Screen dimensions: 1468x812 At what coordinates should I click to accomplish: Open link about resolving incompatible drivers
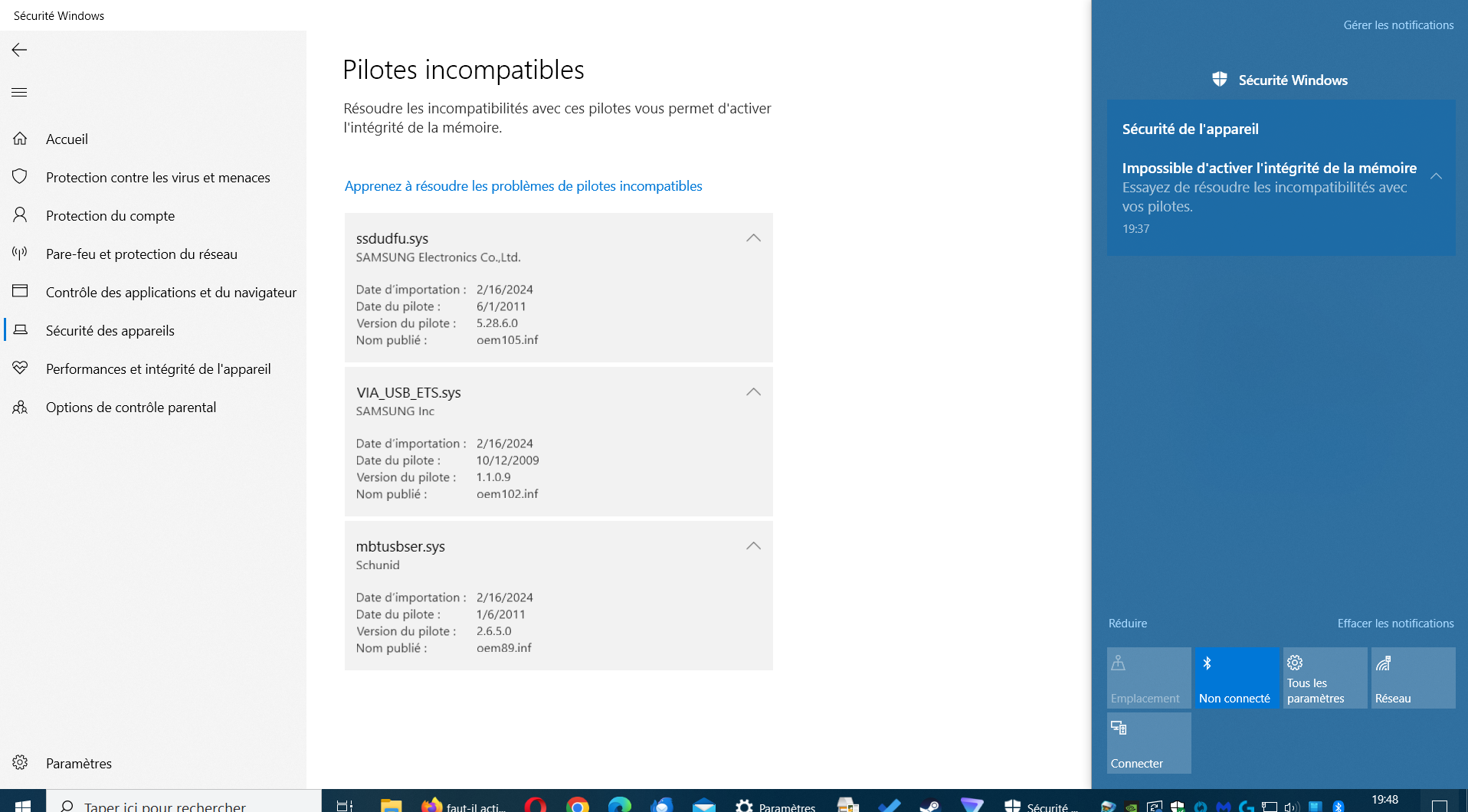[x=523, y=186]
